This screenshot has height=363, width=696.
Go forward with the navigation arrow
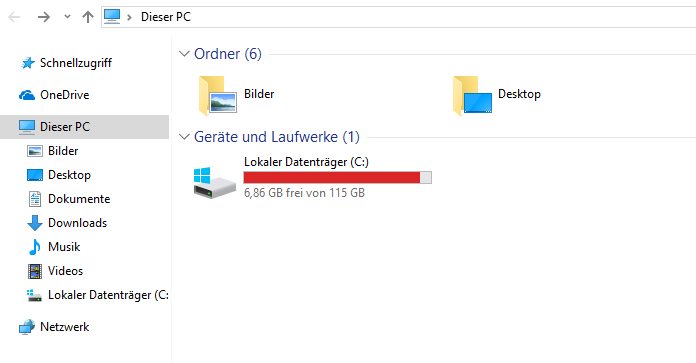44,17
